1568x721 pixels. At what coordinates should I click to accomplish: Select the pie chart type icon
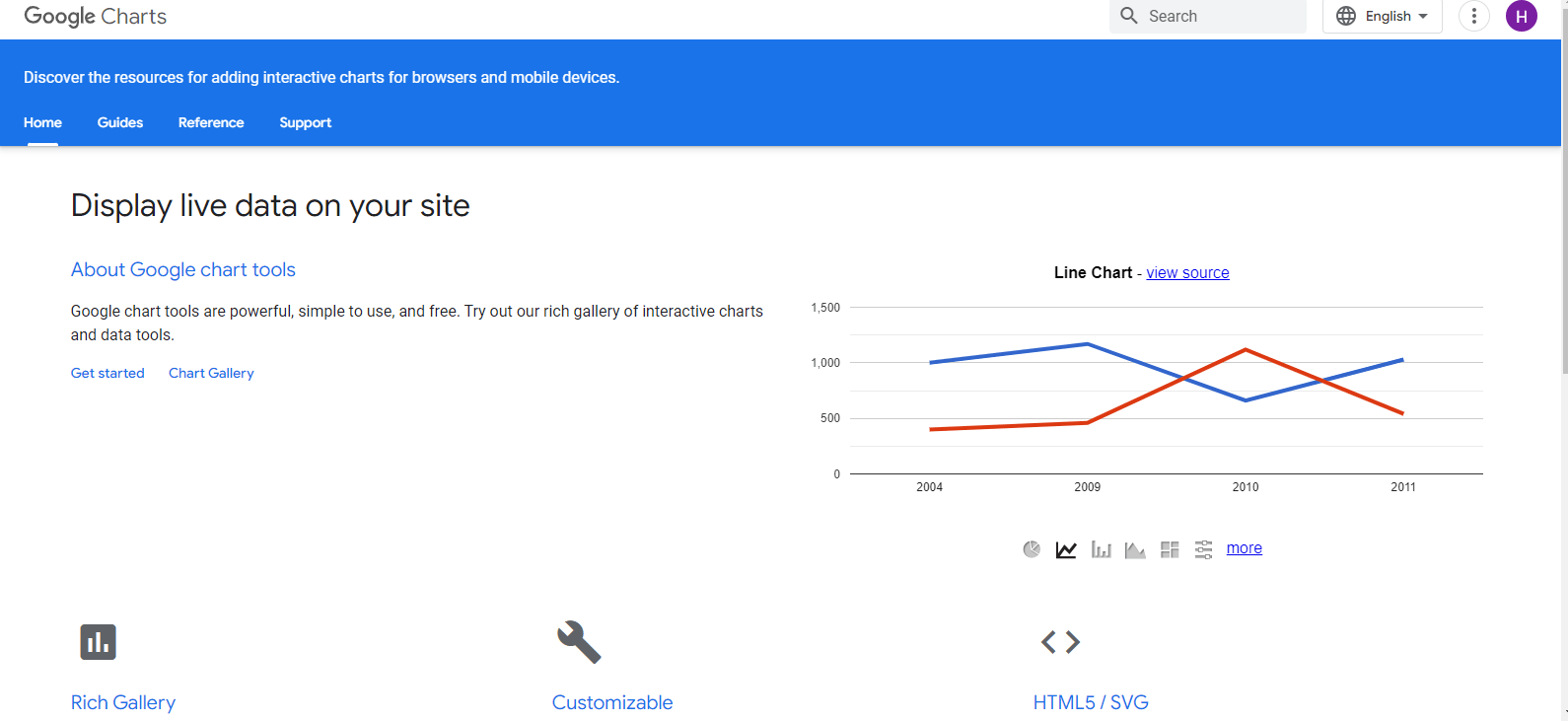(x=1032, y=548)
